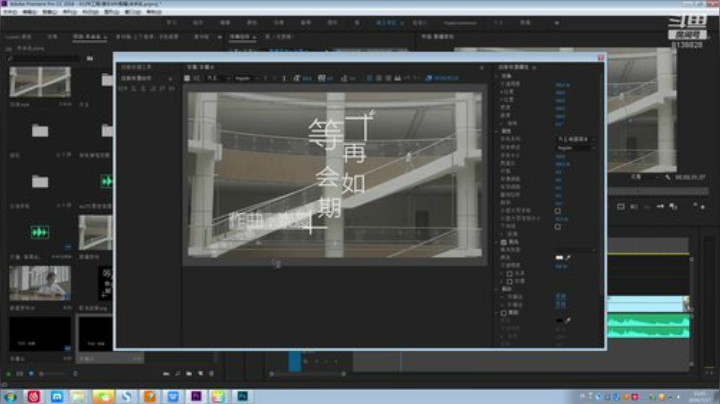
Task: Open Edit menu
Action: pyautogui.click(x=30, y=12)
